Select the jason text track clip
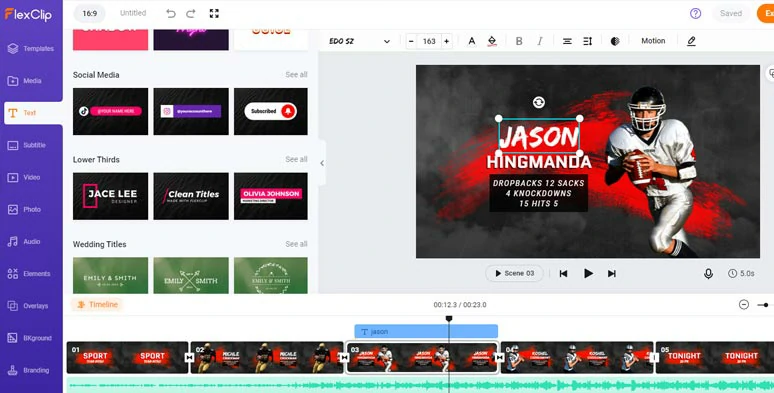 (426, 332)
